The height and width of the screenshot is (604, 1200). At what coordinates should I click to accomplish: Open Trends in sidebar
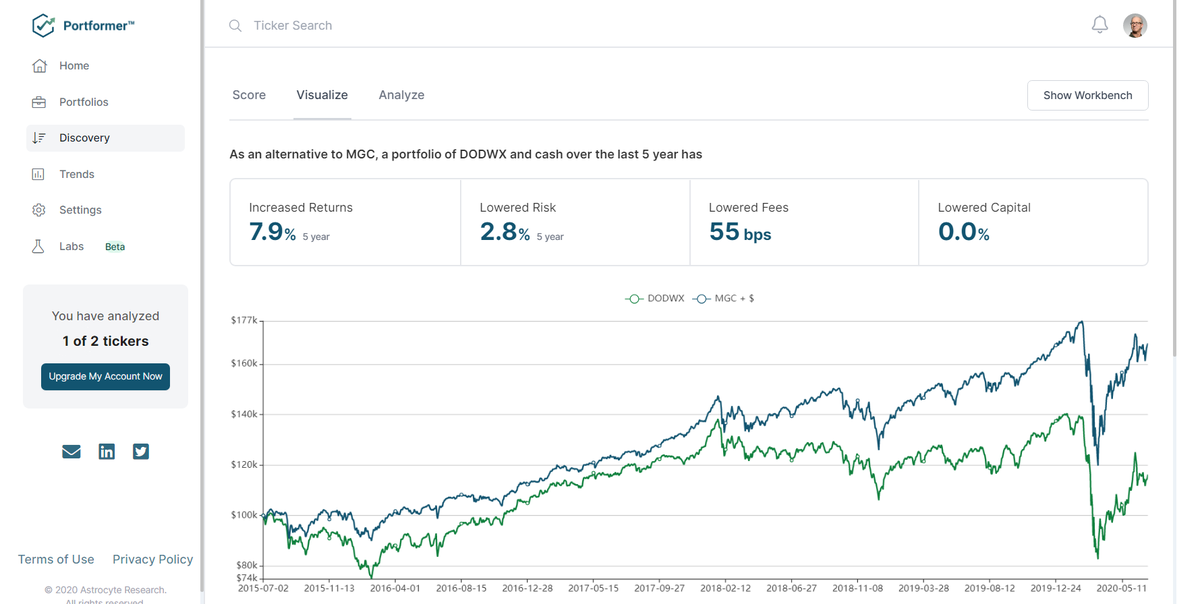(77, 174)
